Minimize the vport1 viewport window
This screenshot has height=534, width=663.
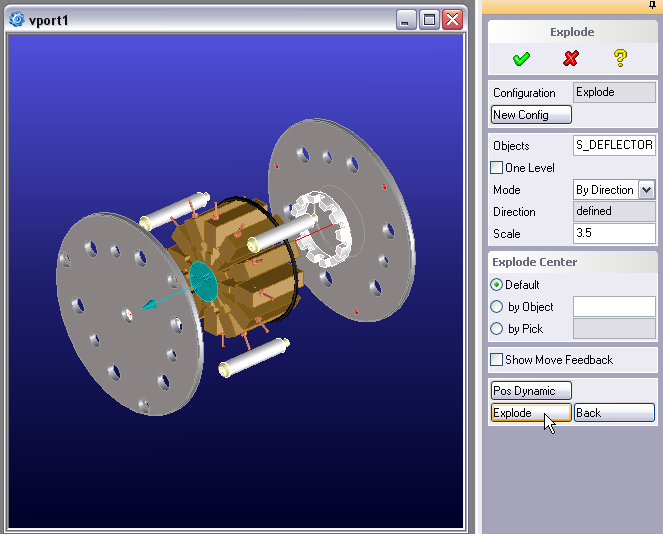point(406,20)
